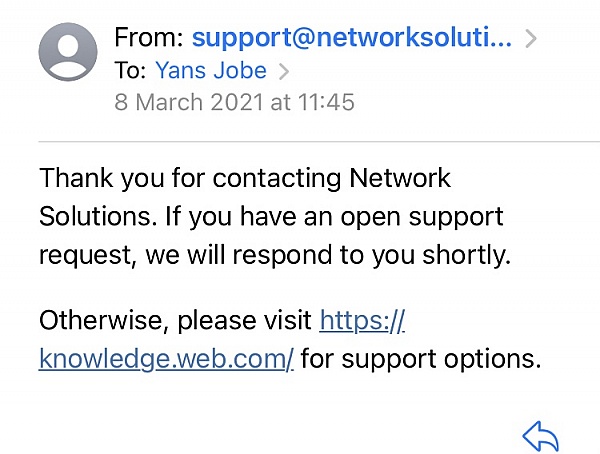
Task: Click the To: label
Action: 130,70
